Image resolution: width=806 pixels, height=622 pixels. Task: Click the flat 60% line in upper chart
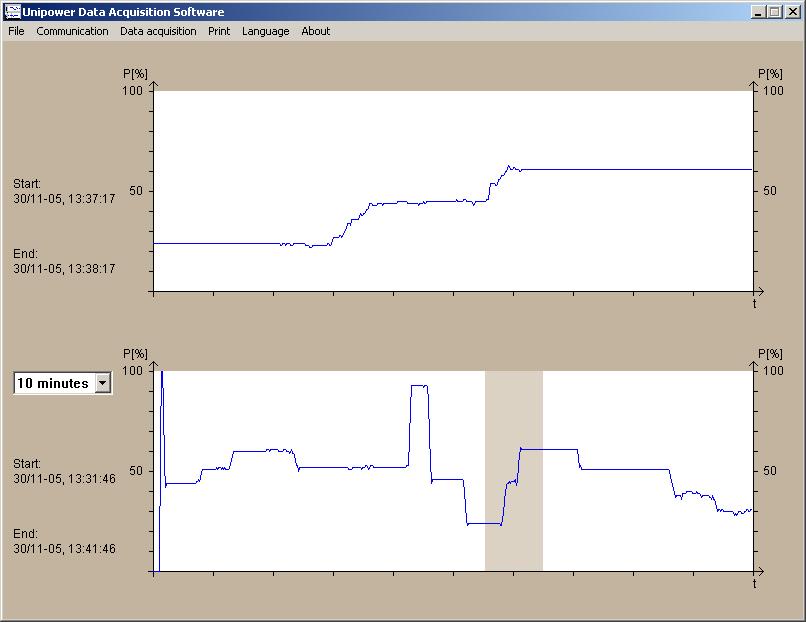640,169
